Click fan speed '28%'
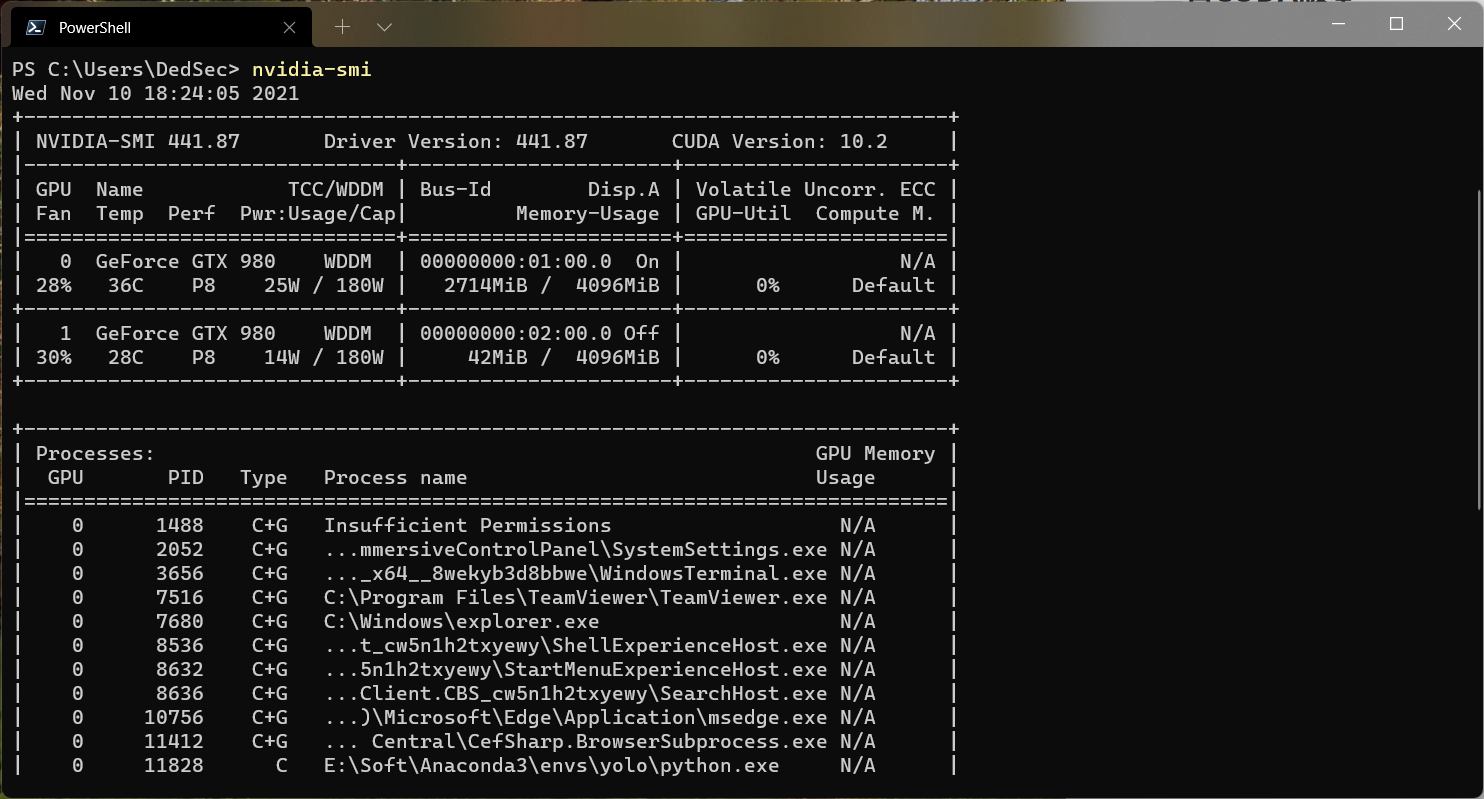 pos(54,286)
